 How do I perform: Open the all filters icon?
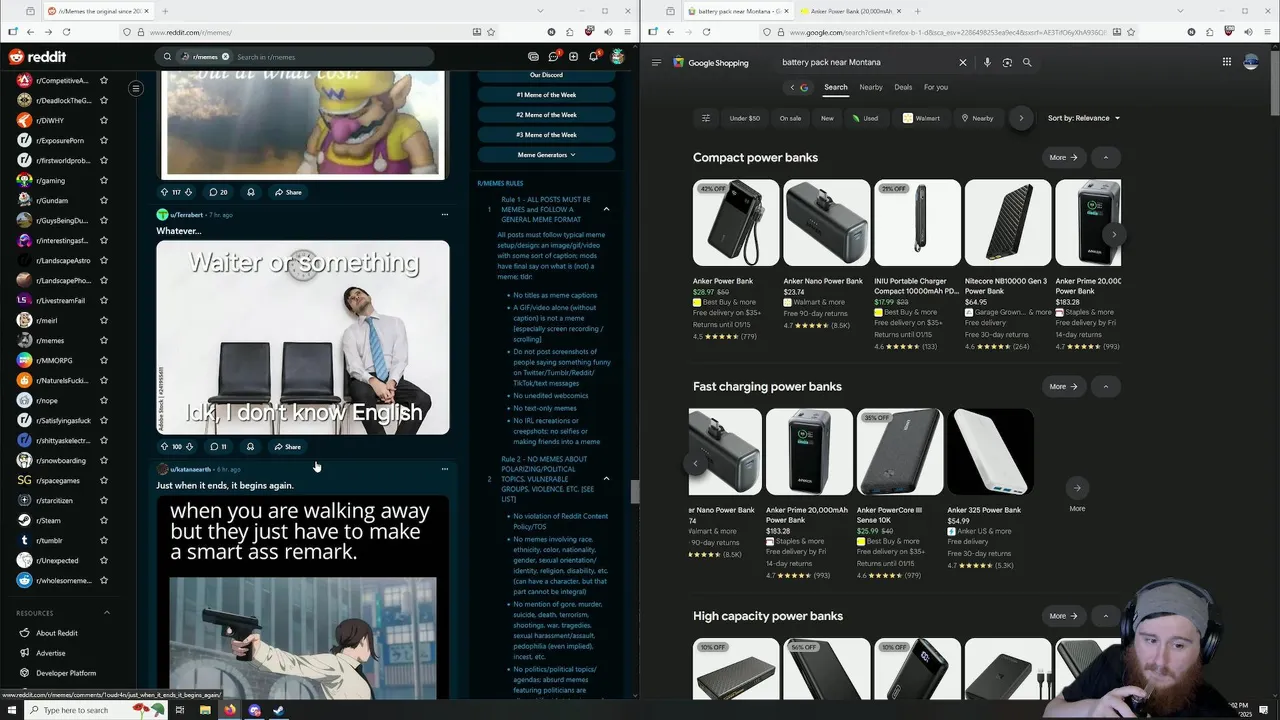tap(706, 118)
